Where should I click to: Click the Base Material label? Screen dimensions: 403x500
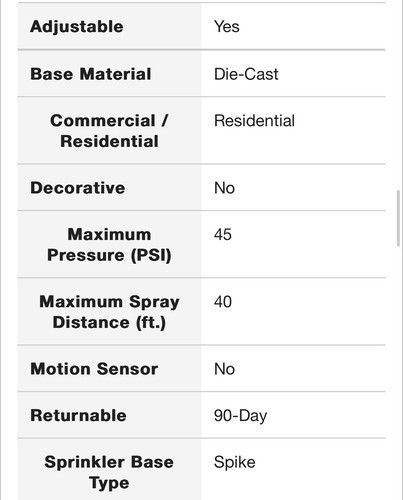[x=91, y=74]
